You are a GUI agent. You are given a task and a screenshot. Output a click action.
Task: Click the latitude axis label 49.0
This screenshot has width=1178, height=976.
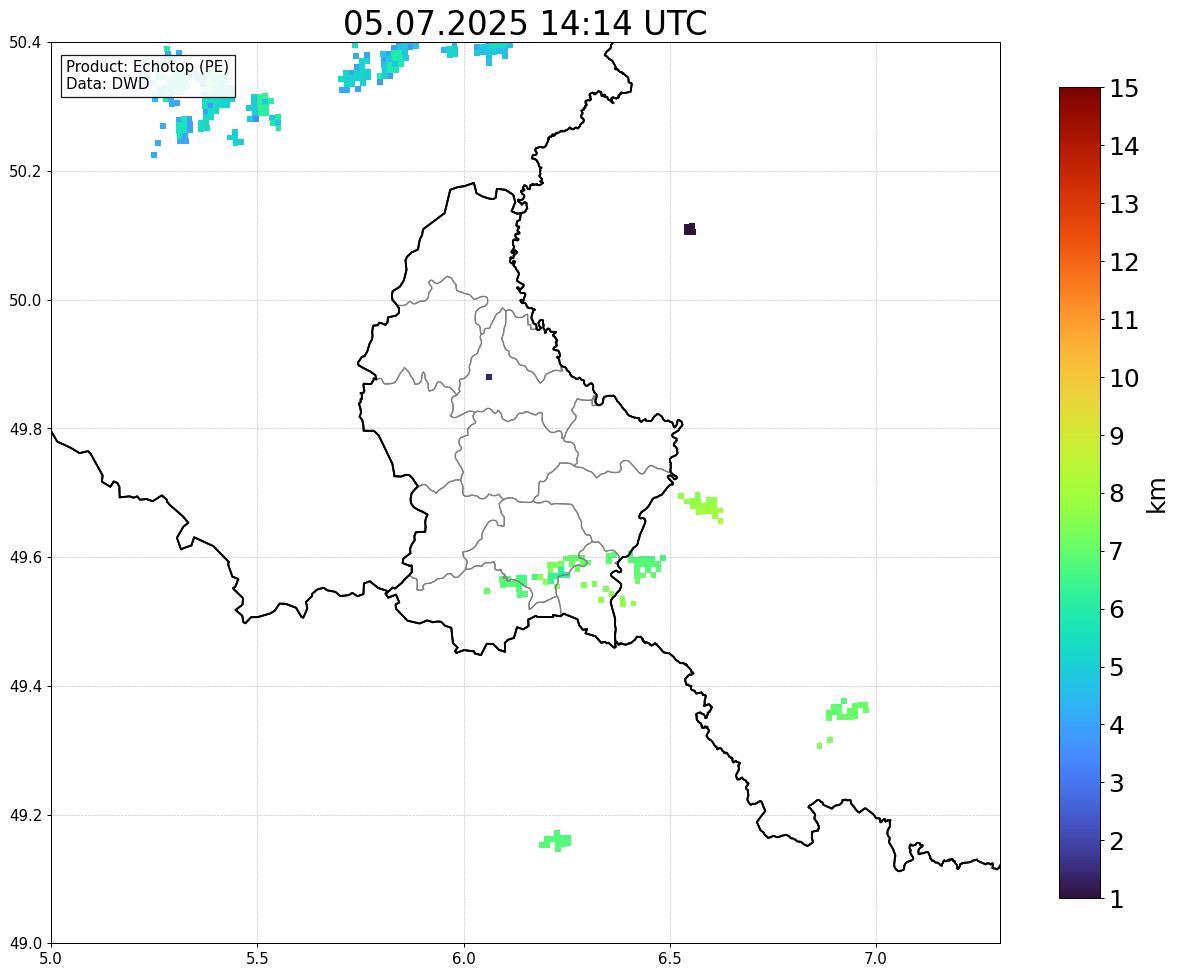tap(25, 944)
